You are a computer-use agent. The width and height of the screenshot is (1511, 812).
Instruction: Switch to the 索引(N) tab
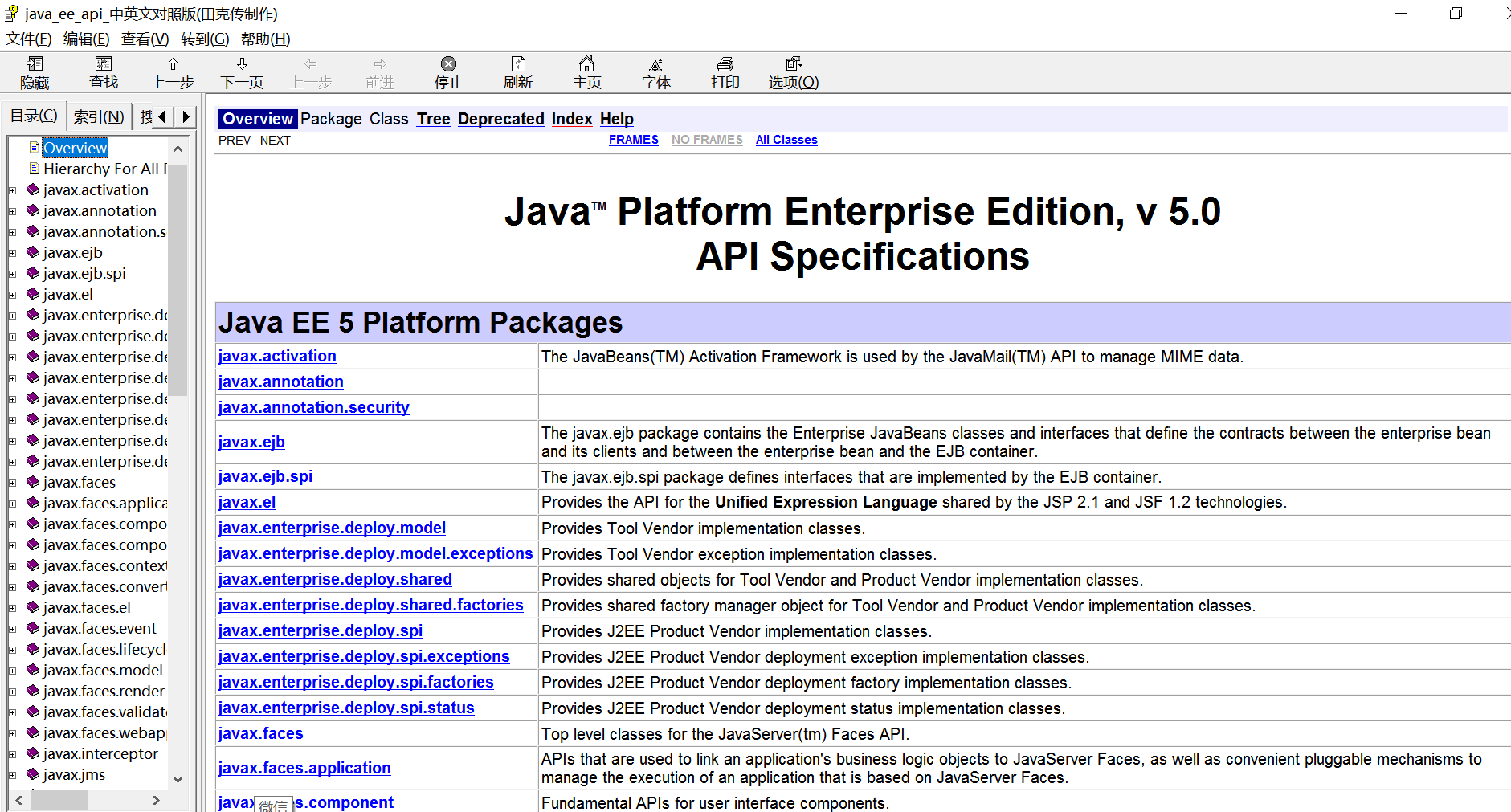(99, 117)
